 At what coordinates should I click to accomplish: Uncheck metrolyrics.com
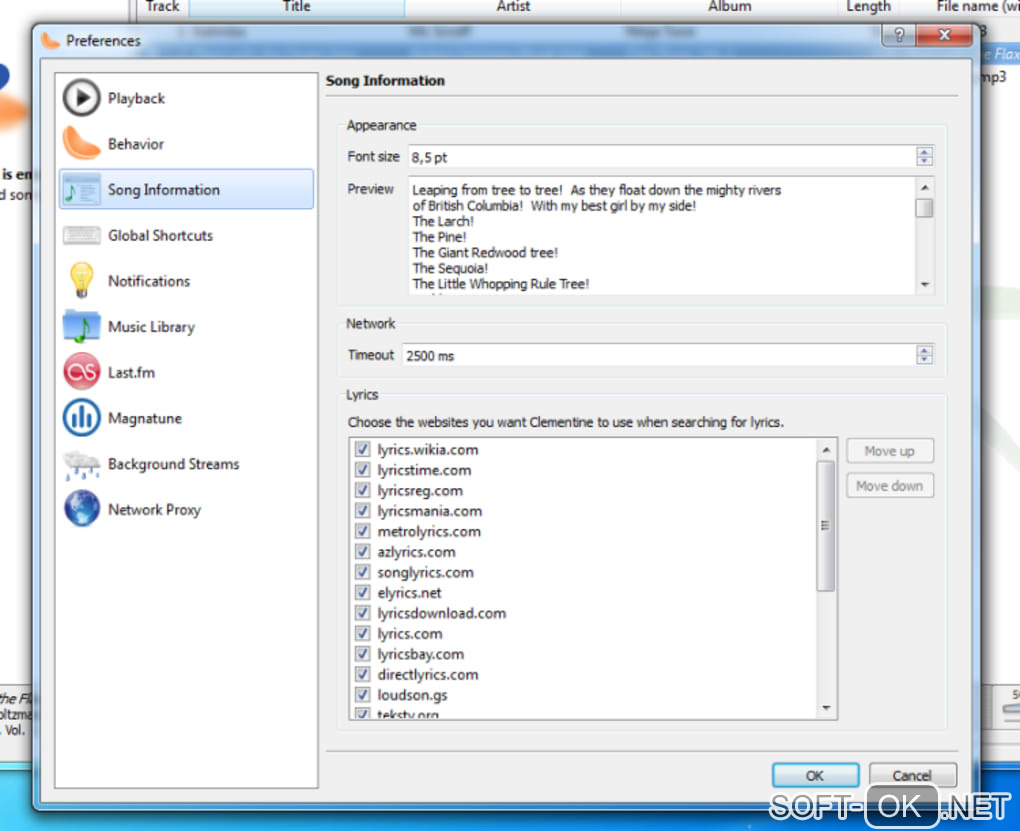pos(362,531)
